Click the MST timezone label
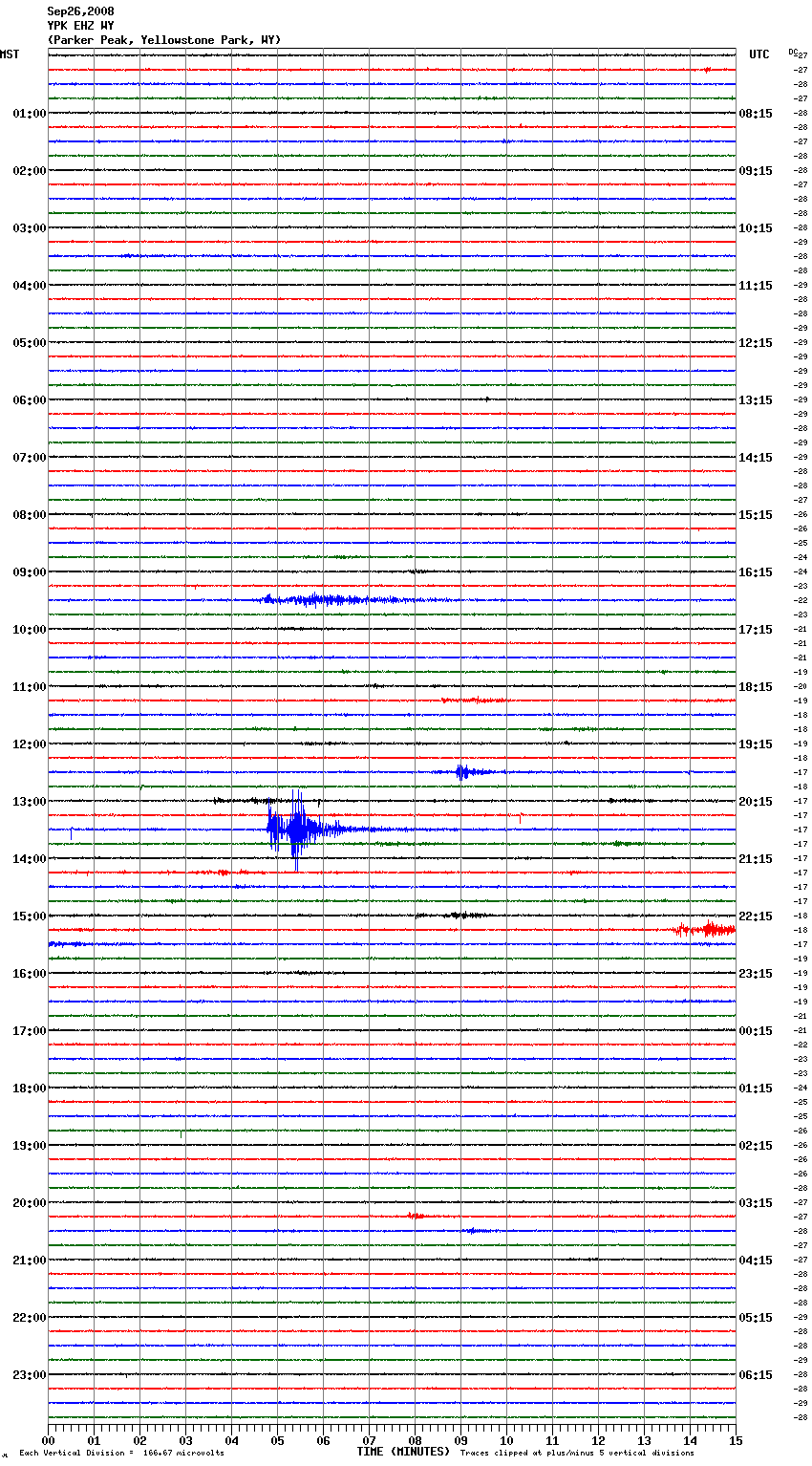The image size is (812, 1466). pyautogui.click(x=10, y=54)
